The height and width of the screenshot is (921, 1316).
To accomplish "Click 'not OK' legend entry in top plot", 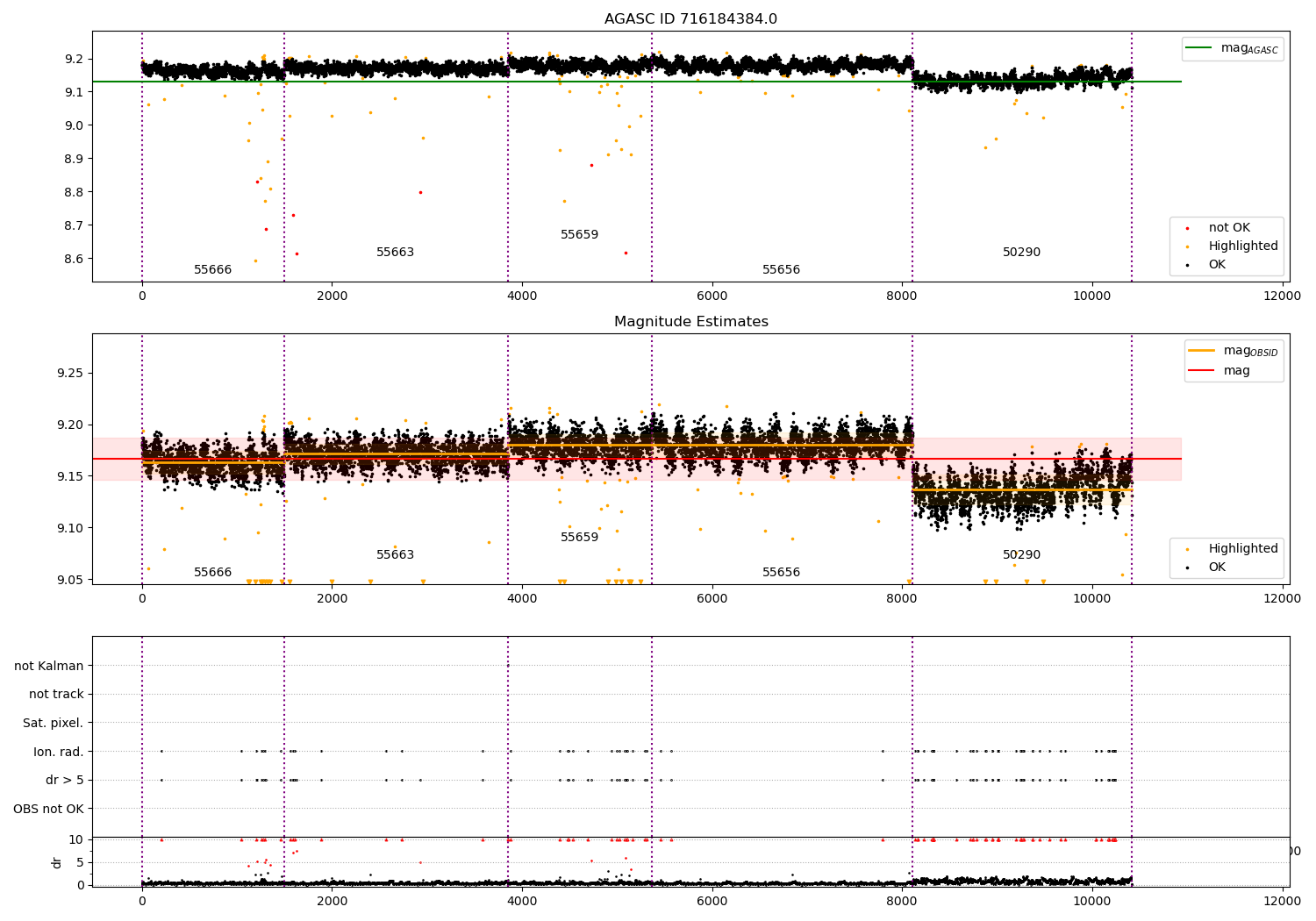I will point(1229,228).
